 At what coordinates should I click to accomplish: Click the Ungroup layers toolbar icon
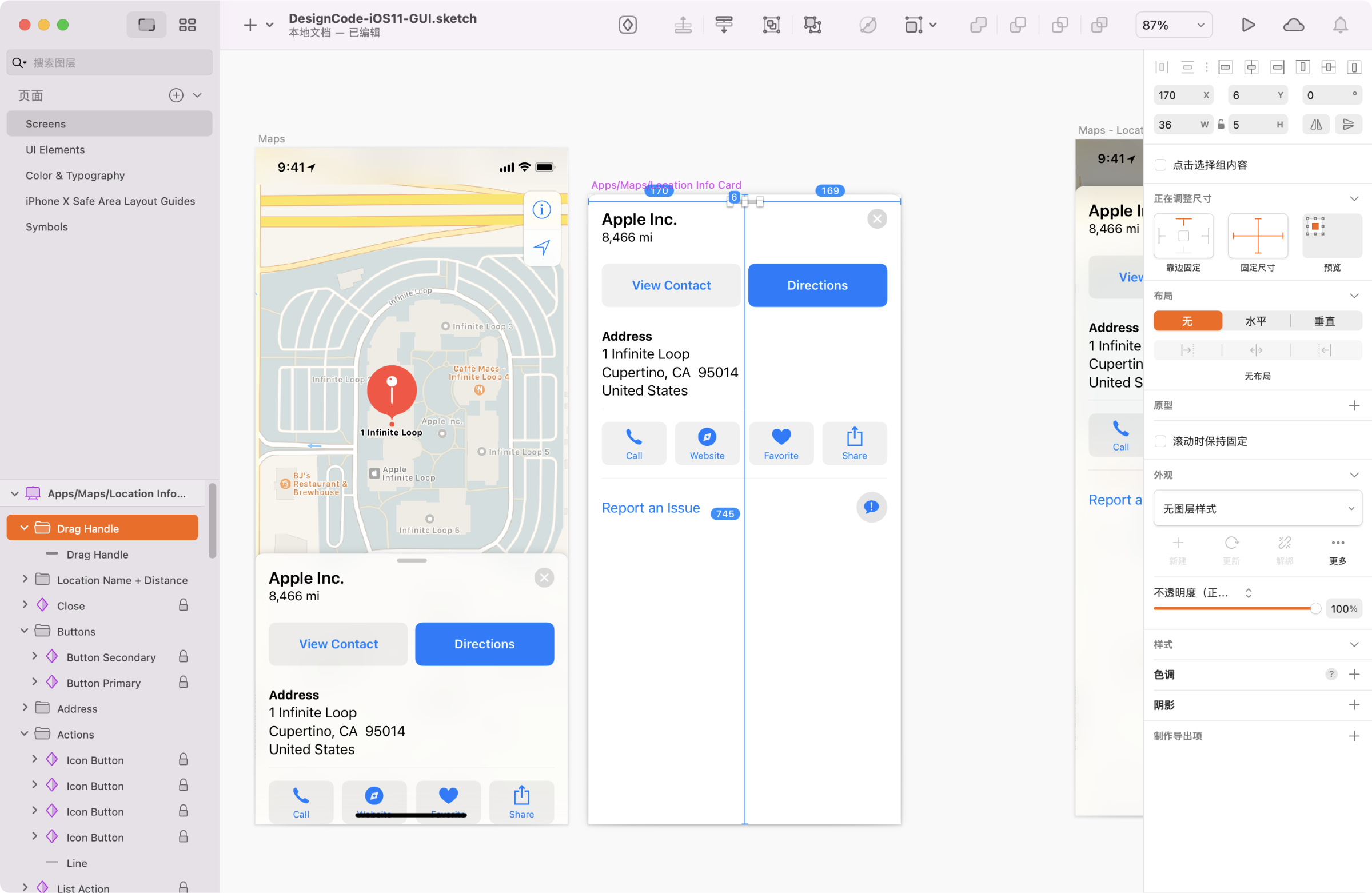(x=812, y=25)
